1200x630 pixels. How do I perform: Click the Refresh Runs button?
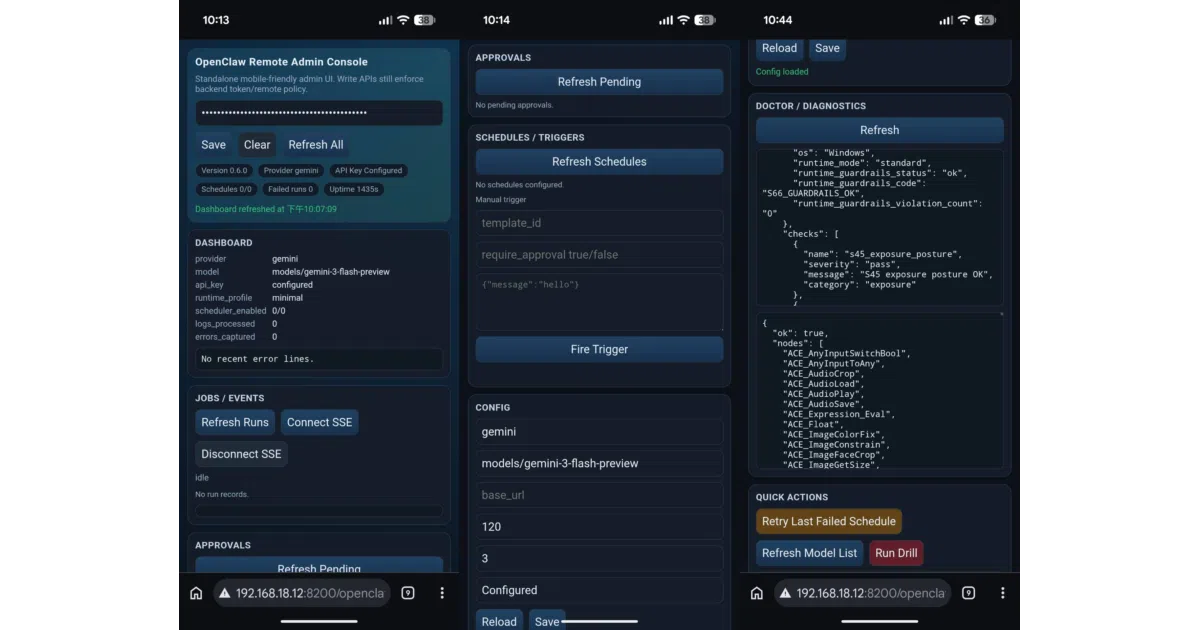click(x=235, y=422)
